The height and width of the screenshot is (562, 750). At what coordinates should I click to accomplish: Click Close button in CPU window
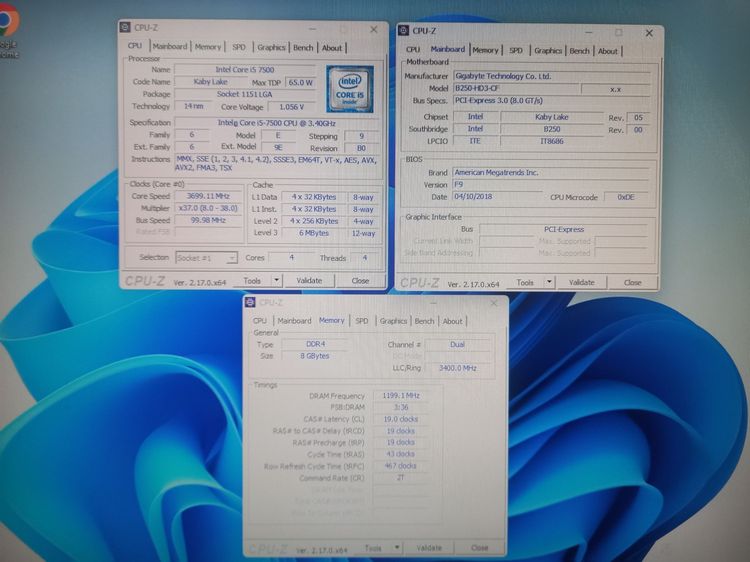coord(360,281)
